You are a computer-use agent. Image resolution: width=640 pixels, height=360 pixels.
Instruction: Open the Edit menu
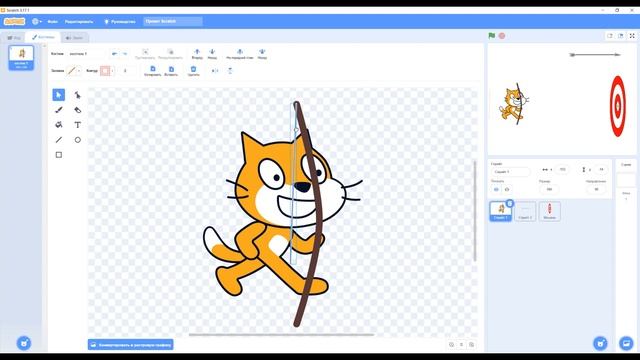point(79,22)
